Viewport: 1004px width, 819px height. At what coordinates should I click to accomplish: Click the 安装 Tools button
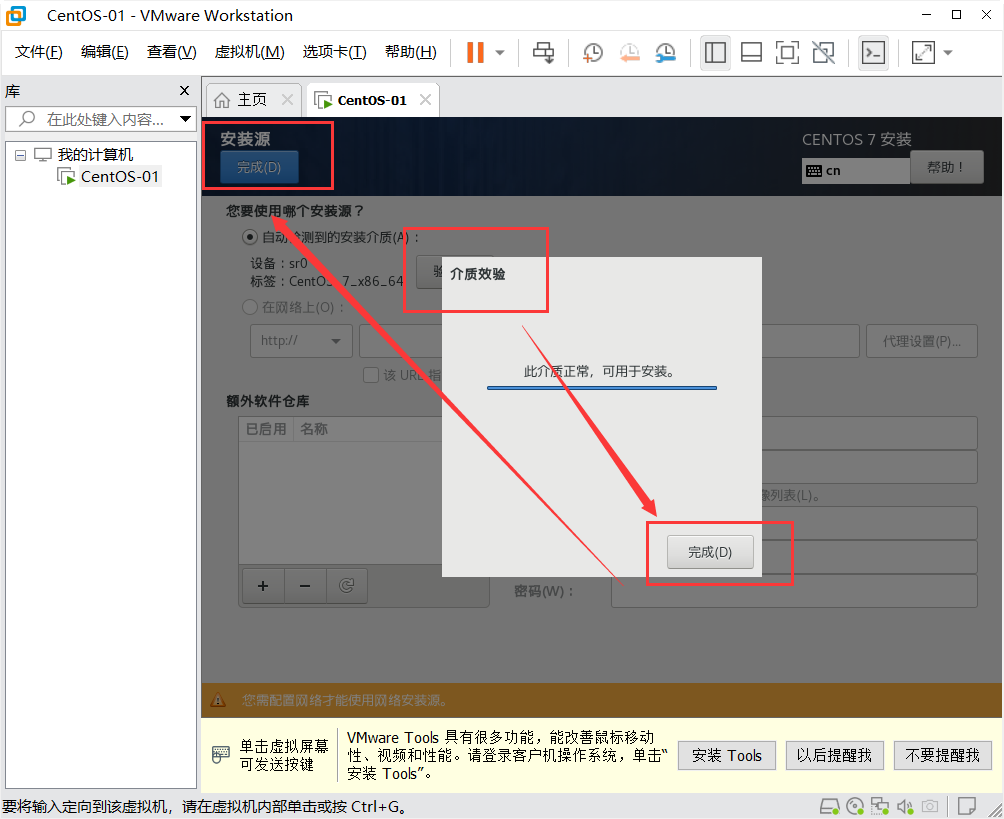(726, 755)
